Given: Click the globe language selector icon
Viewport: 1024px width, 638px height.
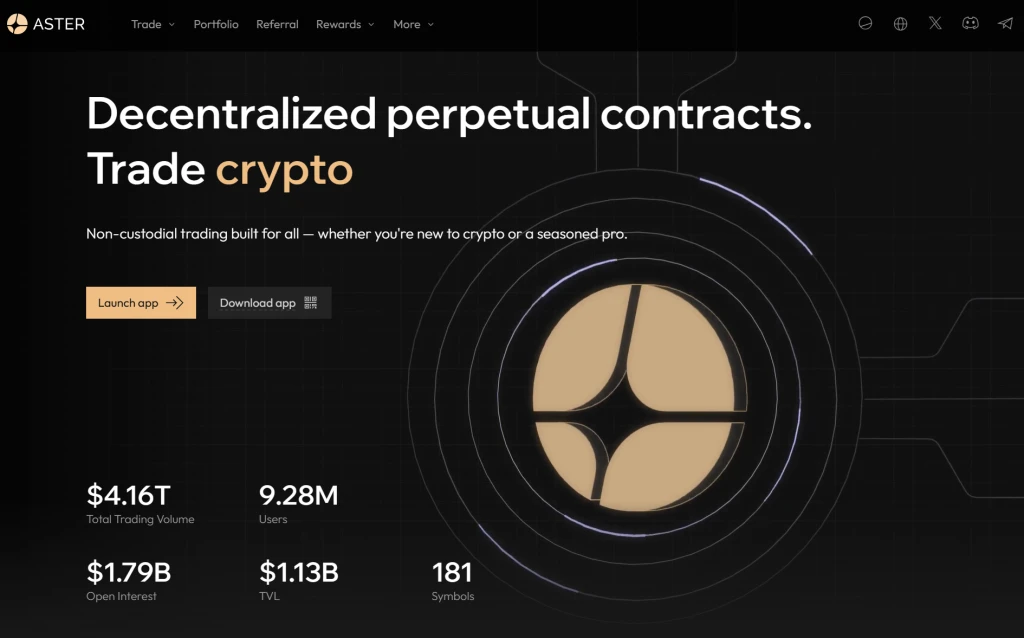Looking at the screenshot, I should [899, 23].
